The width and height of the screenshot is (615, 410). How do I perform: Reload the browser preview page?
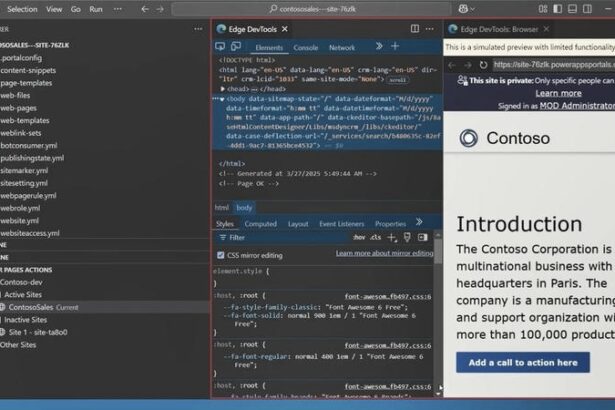coord(483,65)
